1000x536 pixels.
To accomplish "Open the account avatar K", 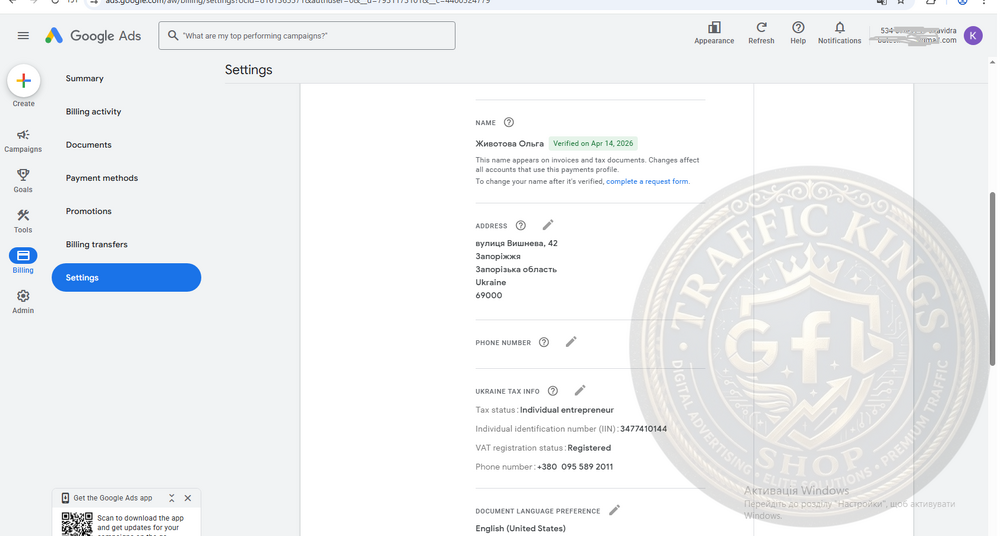I will [x=973, y=36].
